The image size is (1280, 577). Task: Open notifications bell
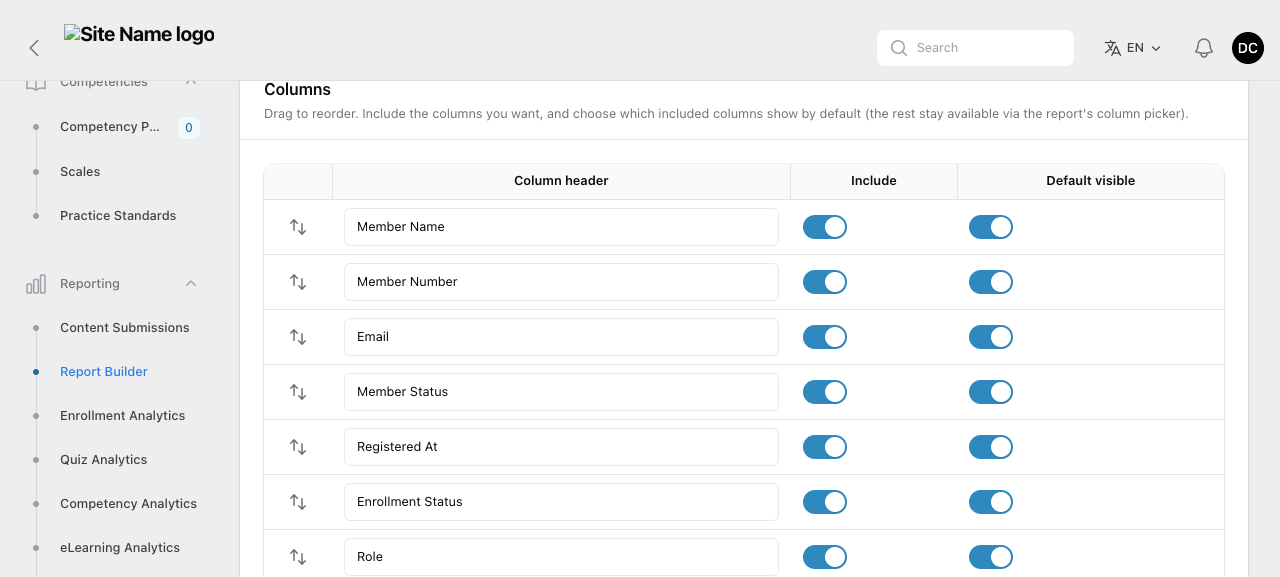(1204, 48)
